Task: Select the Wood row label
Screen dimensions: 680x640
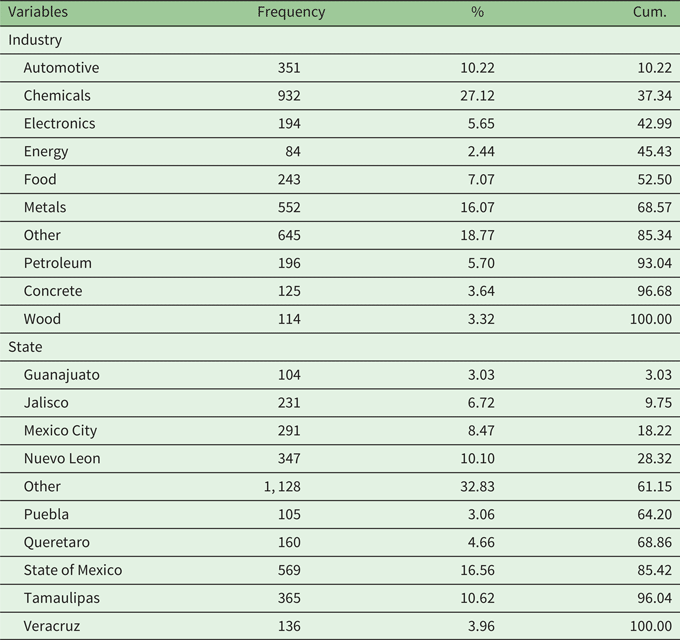Action: point(42,319)
